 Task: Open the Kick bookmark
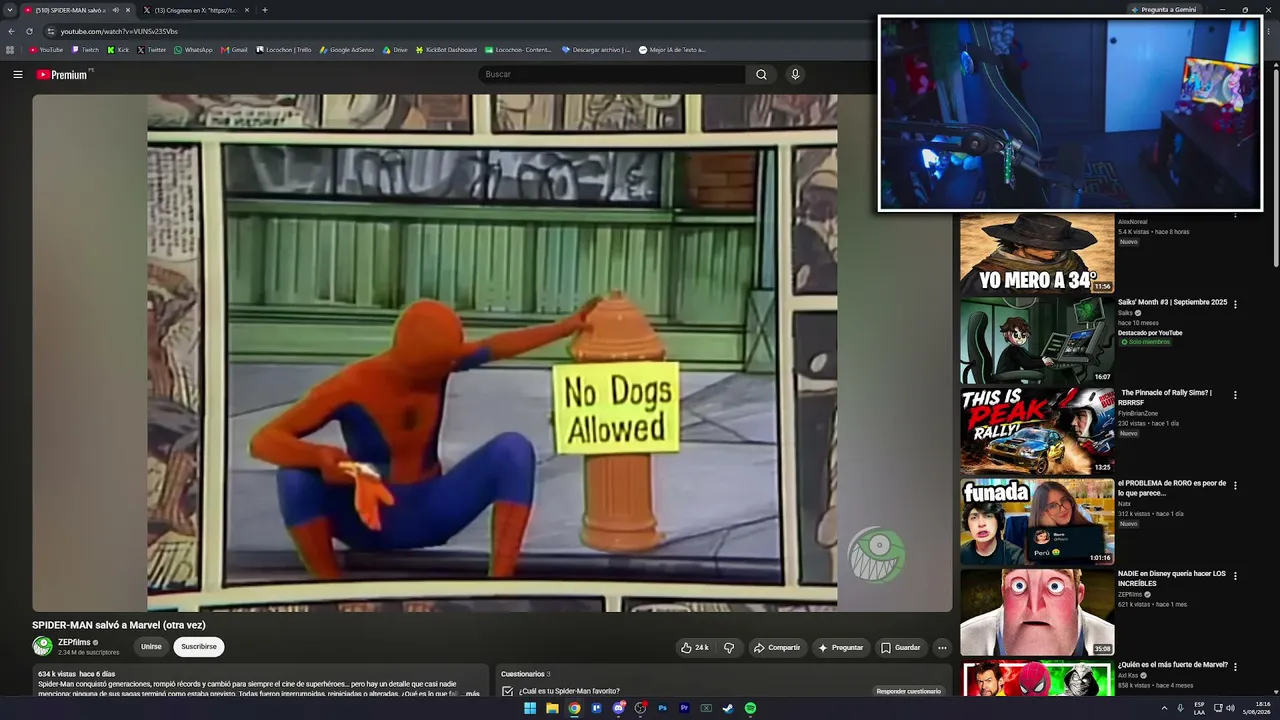[118, 49]
